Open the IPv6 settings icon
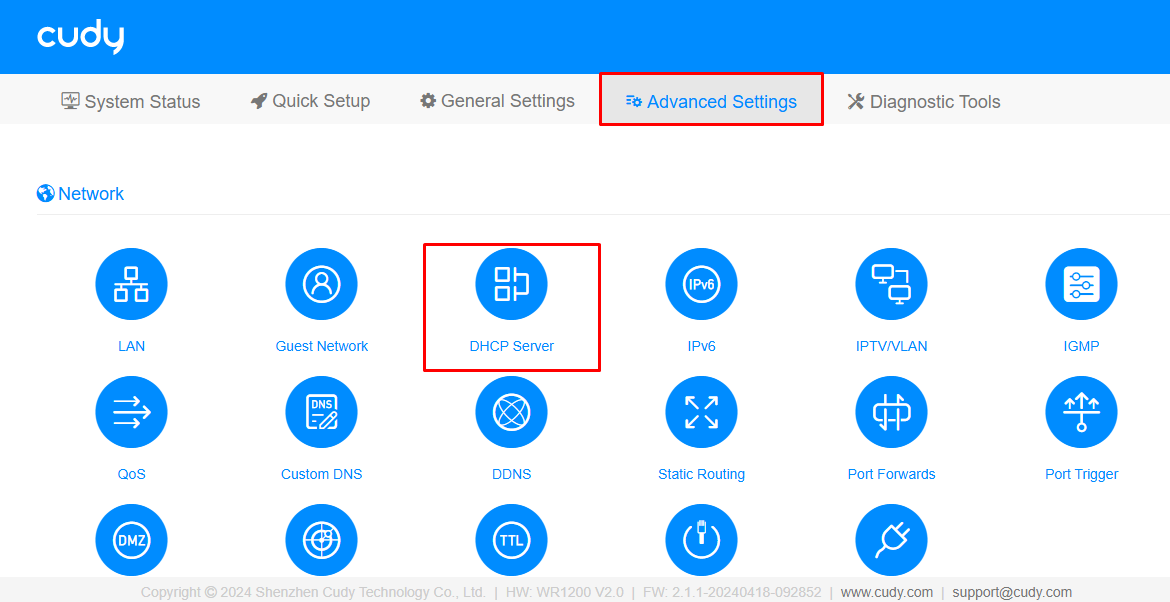 701,285
